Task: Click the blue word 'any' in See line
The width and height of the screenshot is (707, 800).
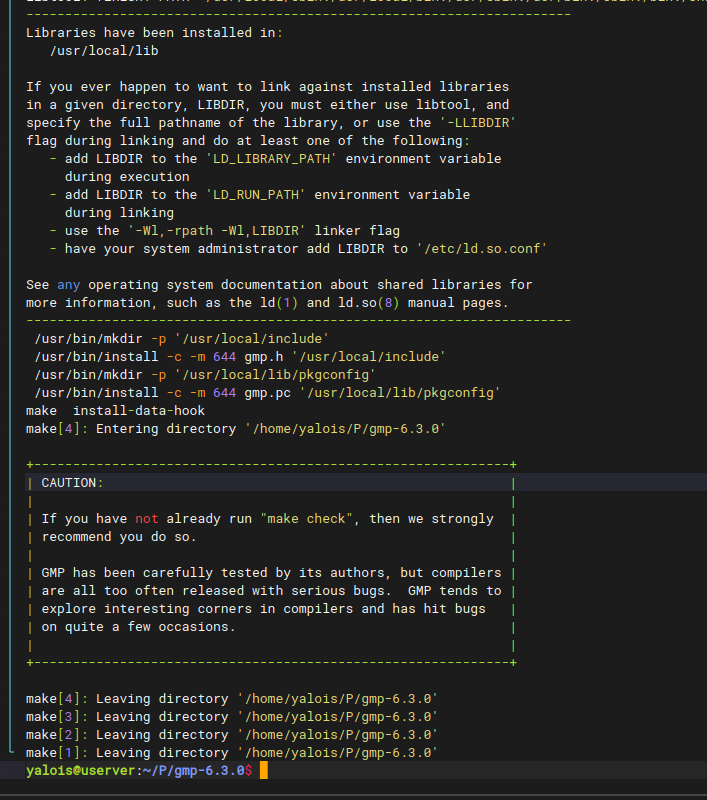Action: [x=68, y=285]
